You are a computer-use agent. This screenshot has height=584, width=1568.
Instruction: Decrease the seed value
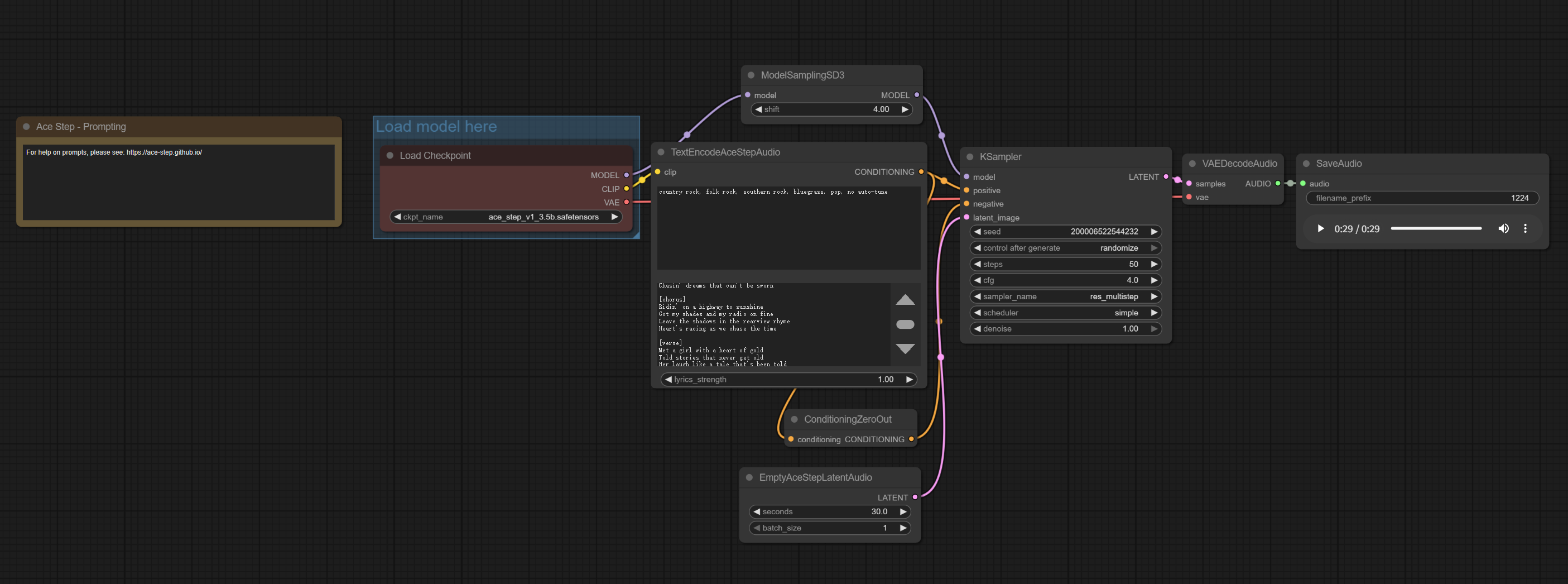click(978, 231)
